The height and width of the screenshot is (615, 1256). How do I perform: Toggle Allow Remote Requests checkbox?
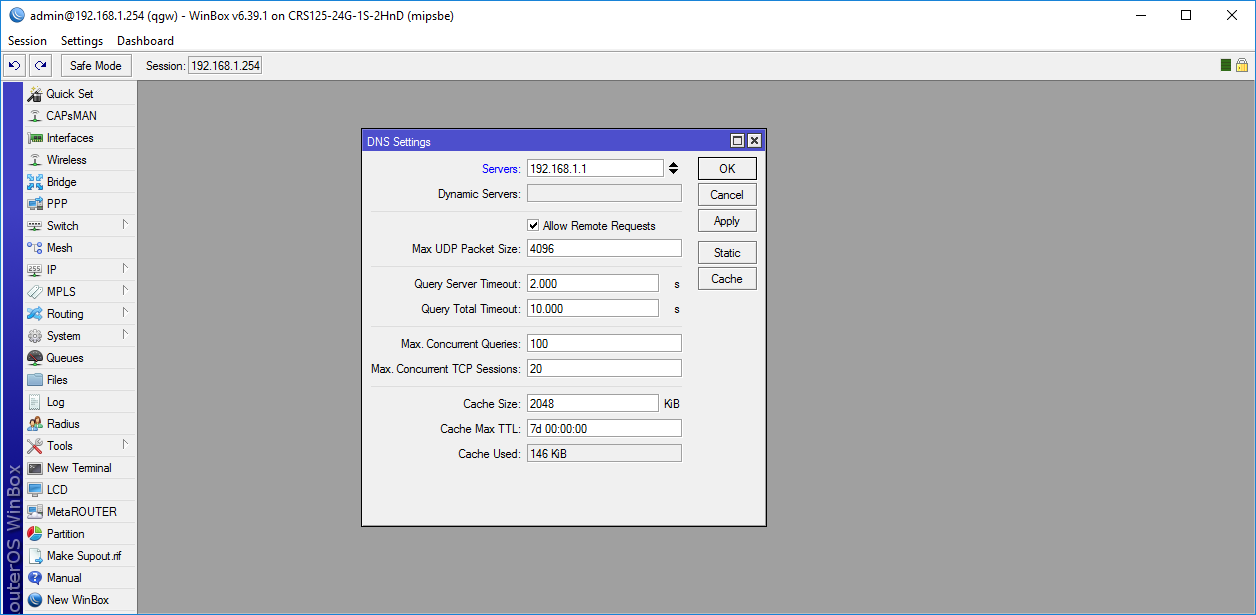(x=533, y=226)
